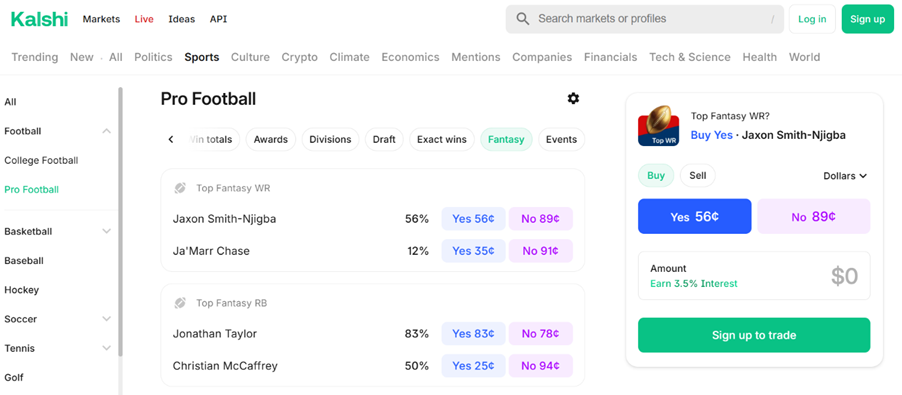Buy Yes 56¢ on Jaxon Smith-Njigba row

tap(473, 218)
